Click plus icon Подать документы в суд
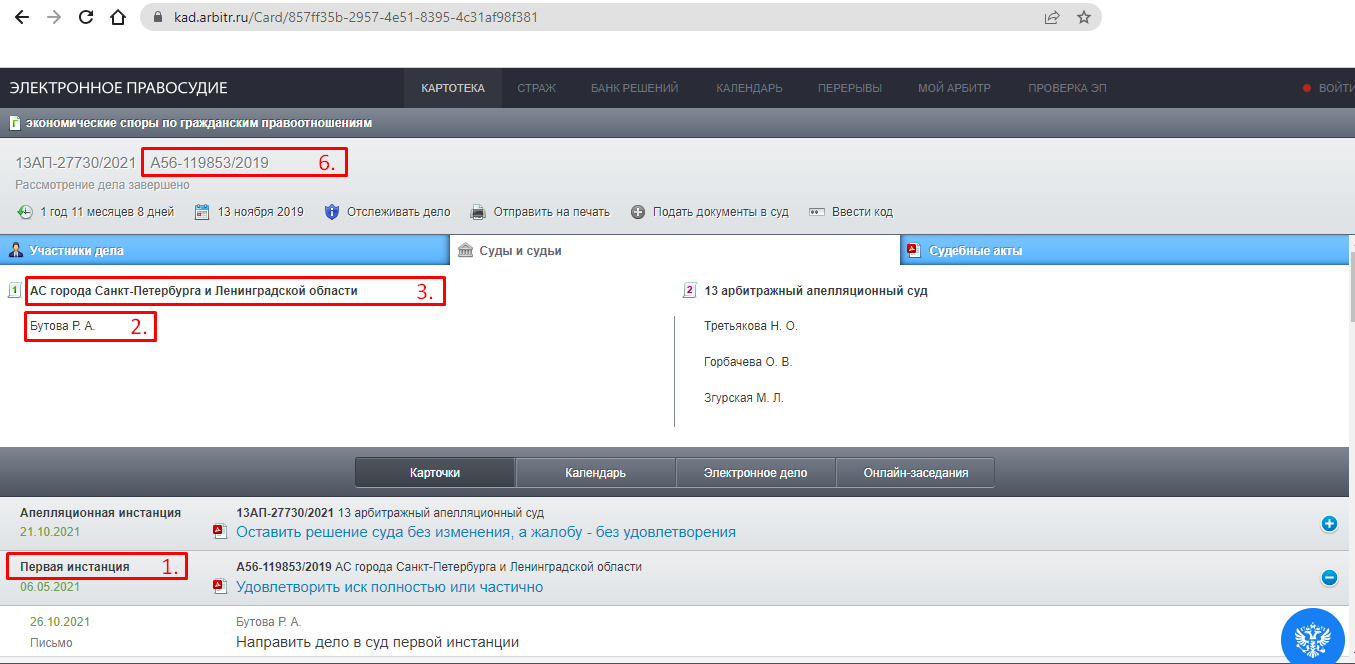This screenshot has height=664, width=1355. (x=638, y=212)
